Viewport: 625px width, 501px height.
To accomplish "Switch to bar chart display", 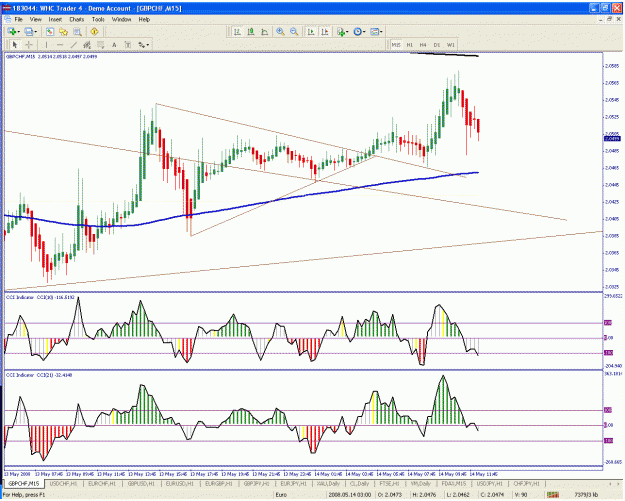I will point(237,31).
